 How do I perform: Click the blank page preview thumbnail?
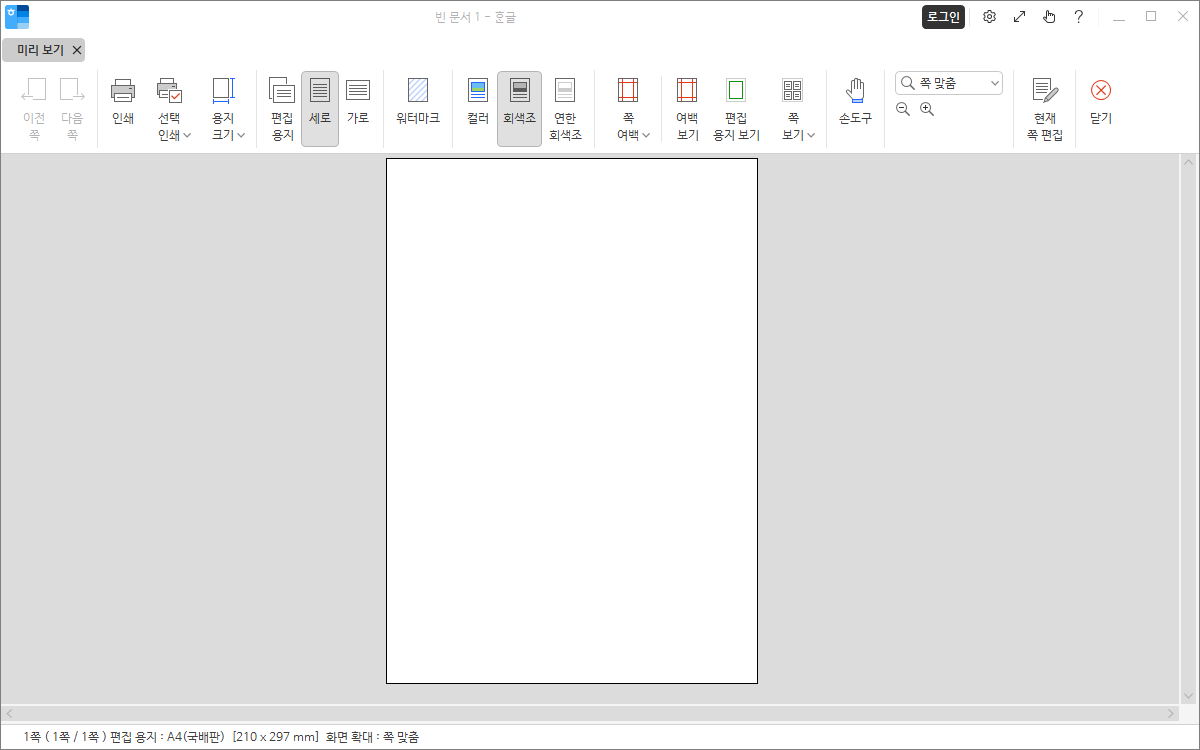[572, 421]
